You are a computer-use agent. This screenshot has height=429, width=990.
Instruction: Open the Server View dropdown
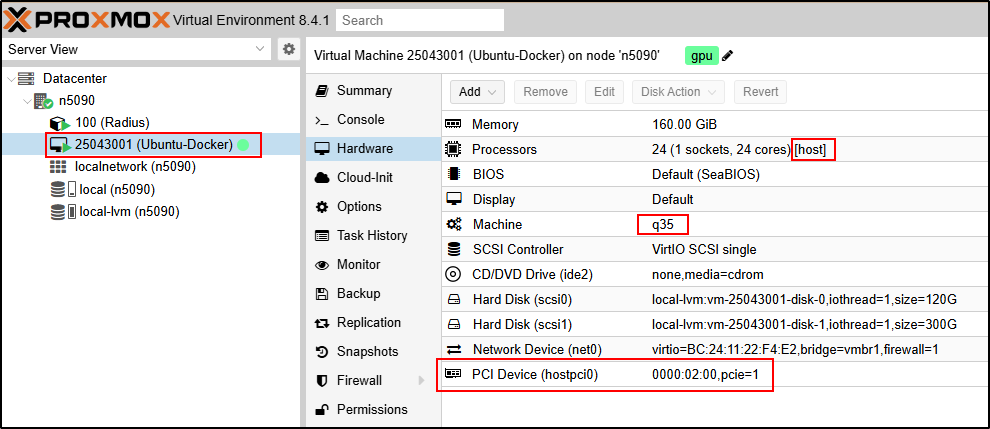(x=136, y=49)
